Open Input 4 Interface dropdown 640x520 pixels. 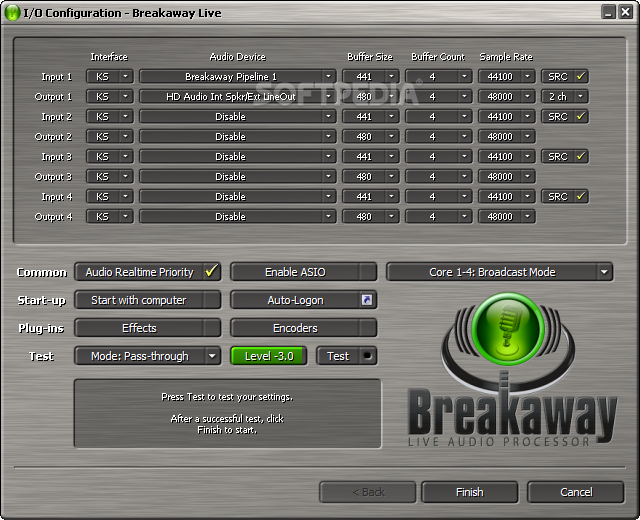[110, 196]
